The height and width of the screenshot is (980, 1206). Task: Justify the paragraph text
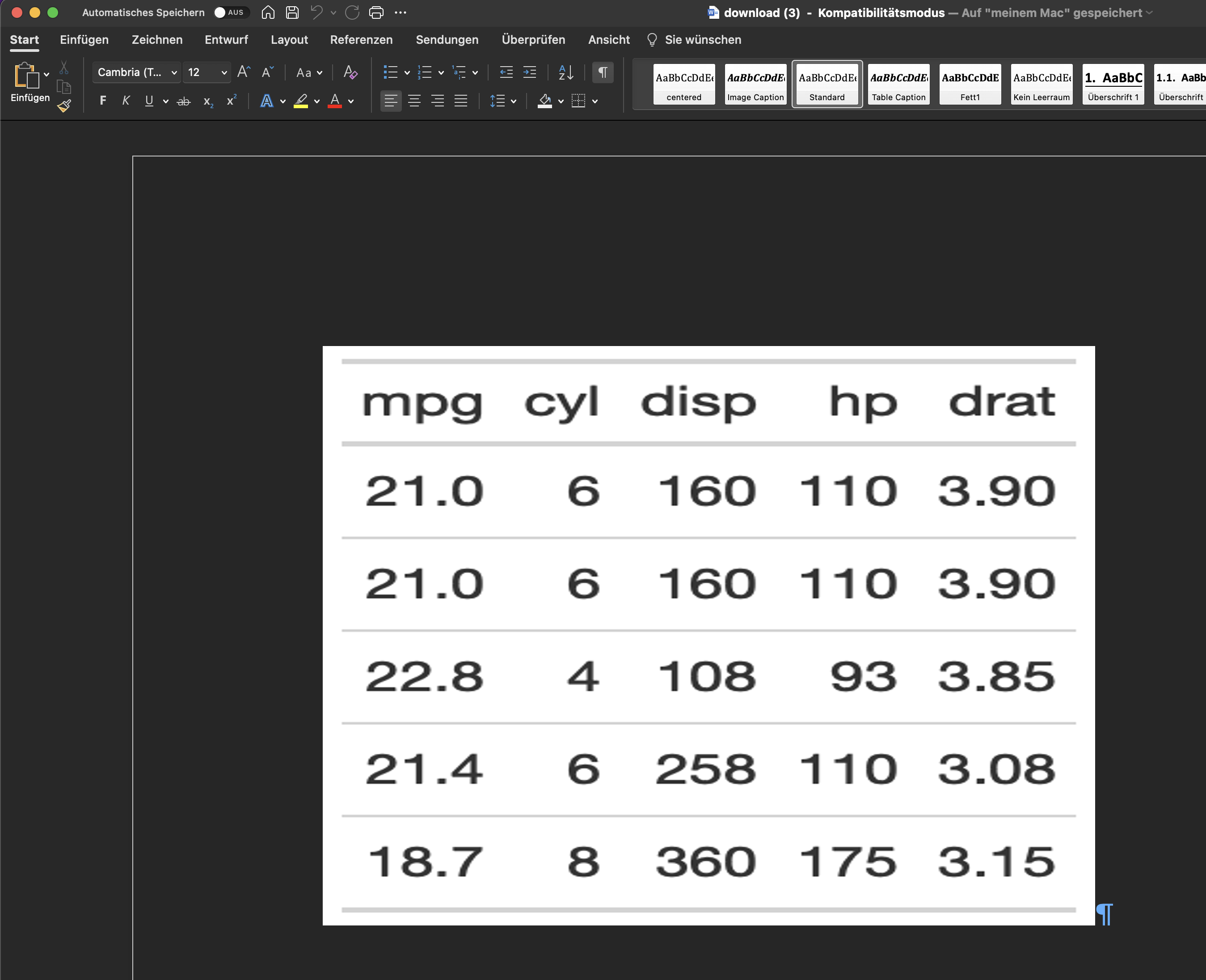tap(461, 101)
